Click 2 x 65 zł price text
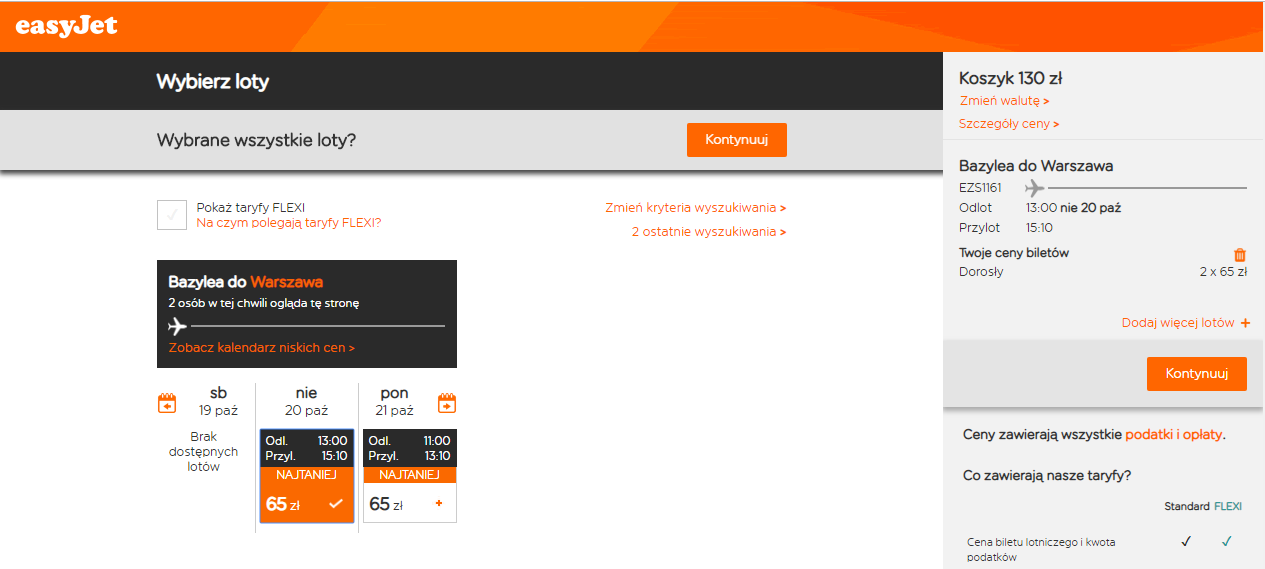Viewport: 1265px width, 569px height. (x=1223, y=271)
